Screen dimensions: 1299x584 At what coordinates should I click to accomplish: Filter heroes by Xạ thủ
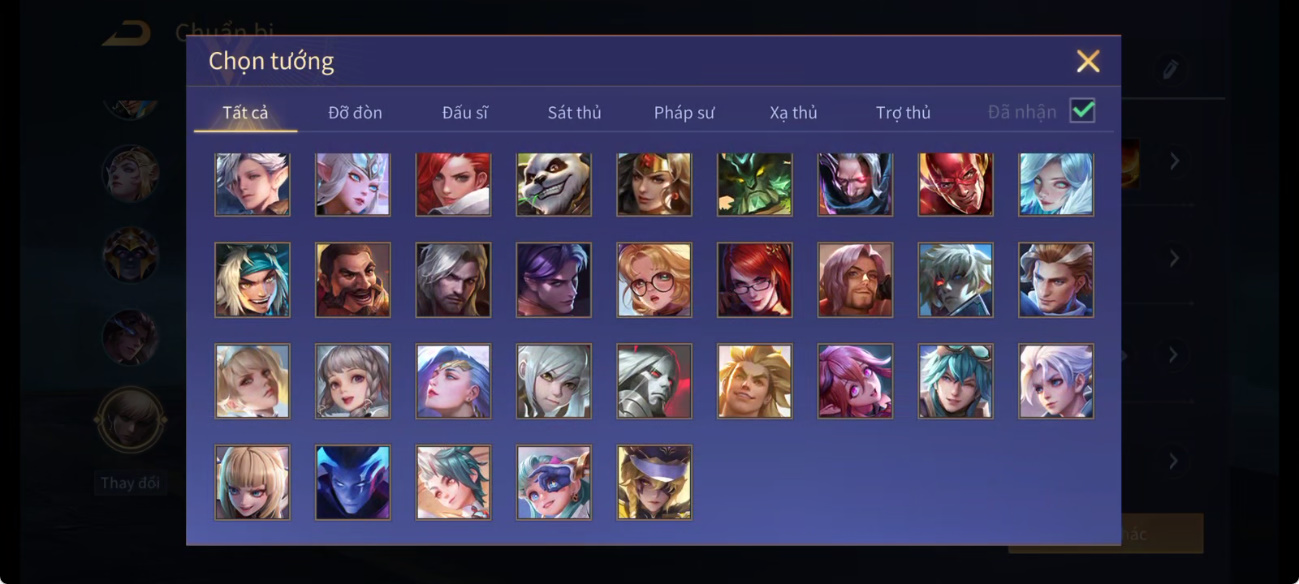tap(793, 112)
